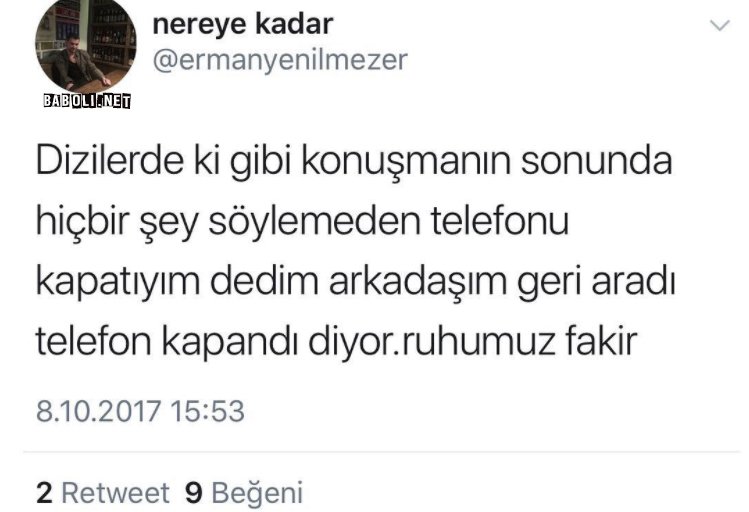749x512 pixels.
Task: Click the phrase ruhumuz fakir in tweet
Action: [519, 341]
